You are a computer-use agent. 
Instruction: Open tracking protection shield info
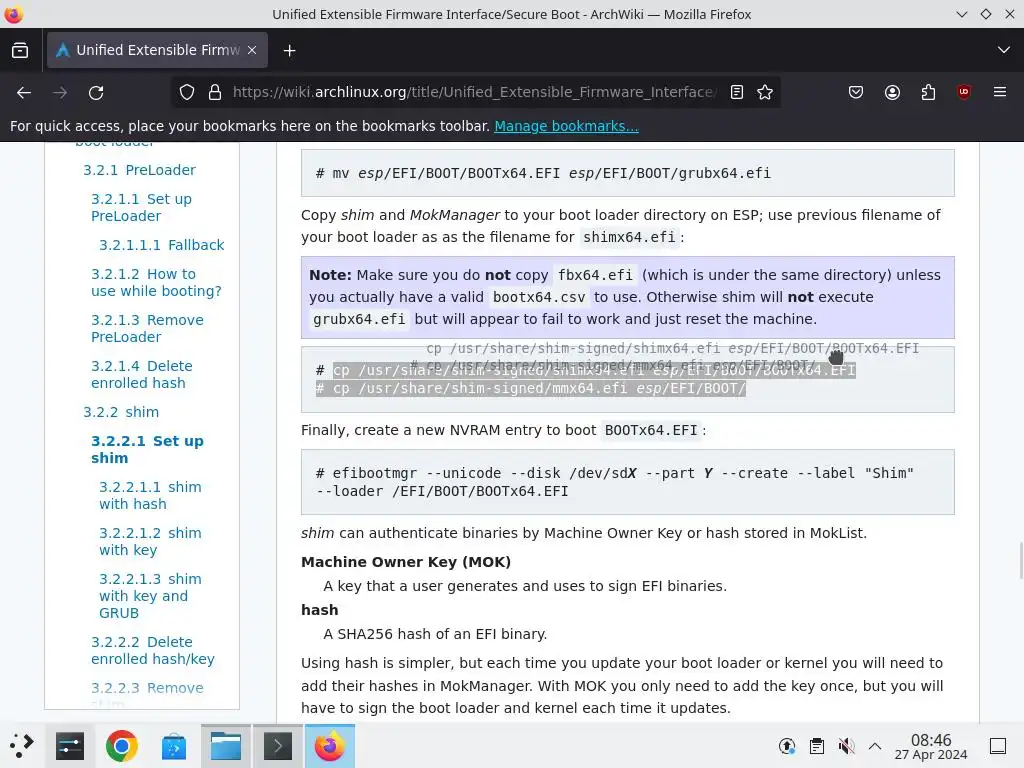click(x=187, y=93)
